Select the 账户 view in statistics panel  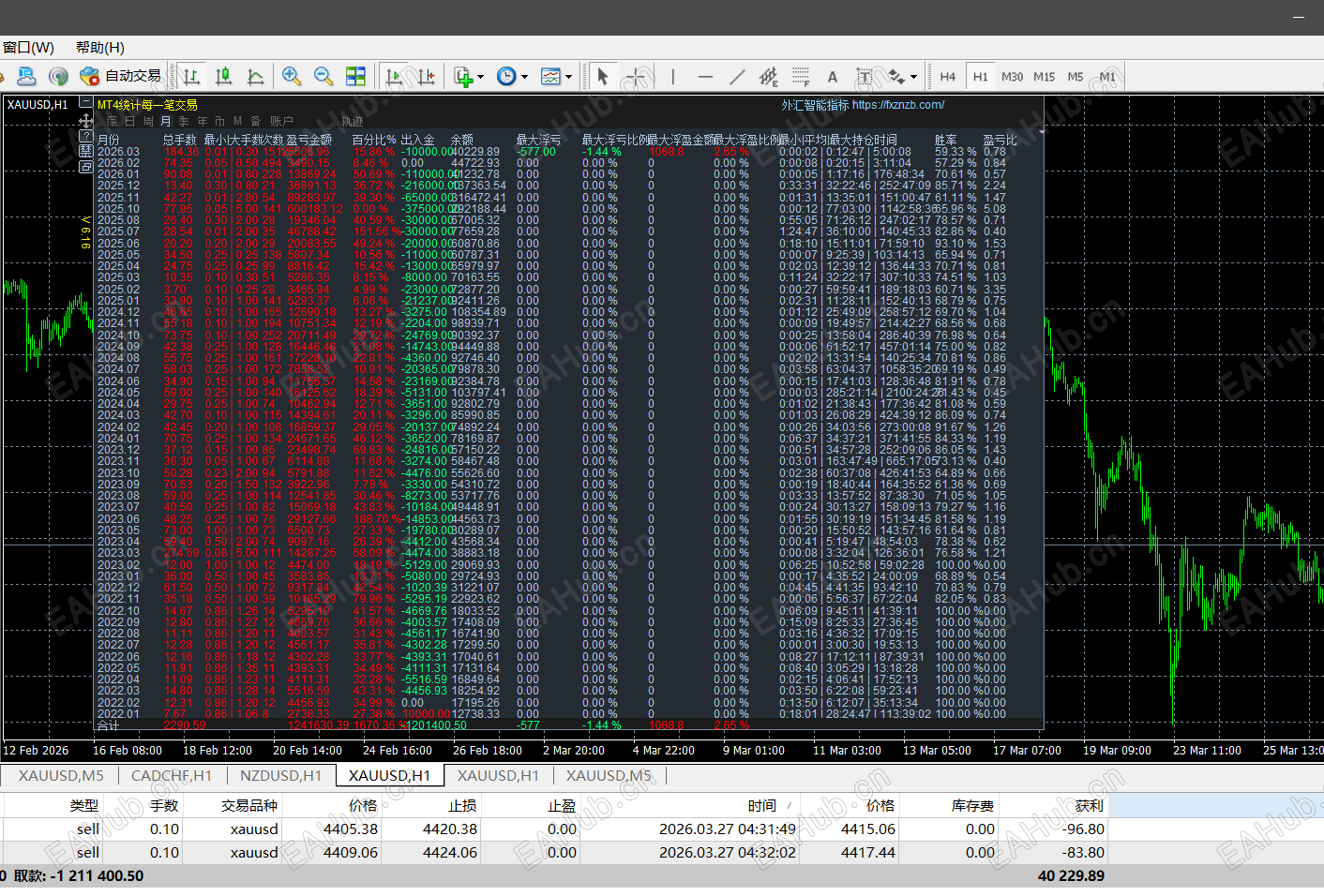tap(281, 122)
